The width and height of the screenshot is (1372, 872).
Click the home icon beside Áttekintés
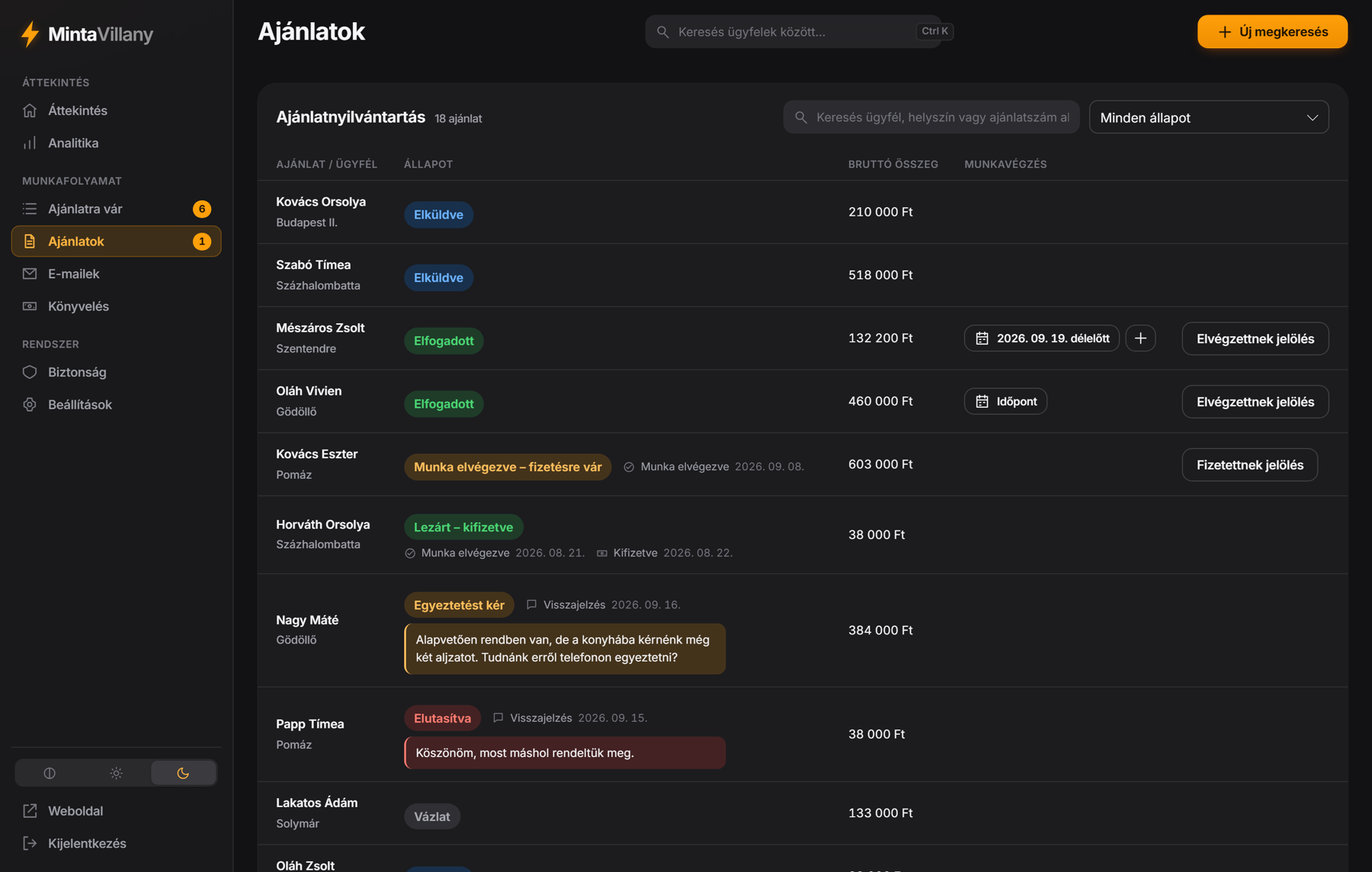[x=30, y=111]
